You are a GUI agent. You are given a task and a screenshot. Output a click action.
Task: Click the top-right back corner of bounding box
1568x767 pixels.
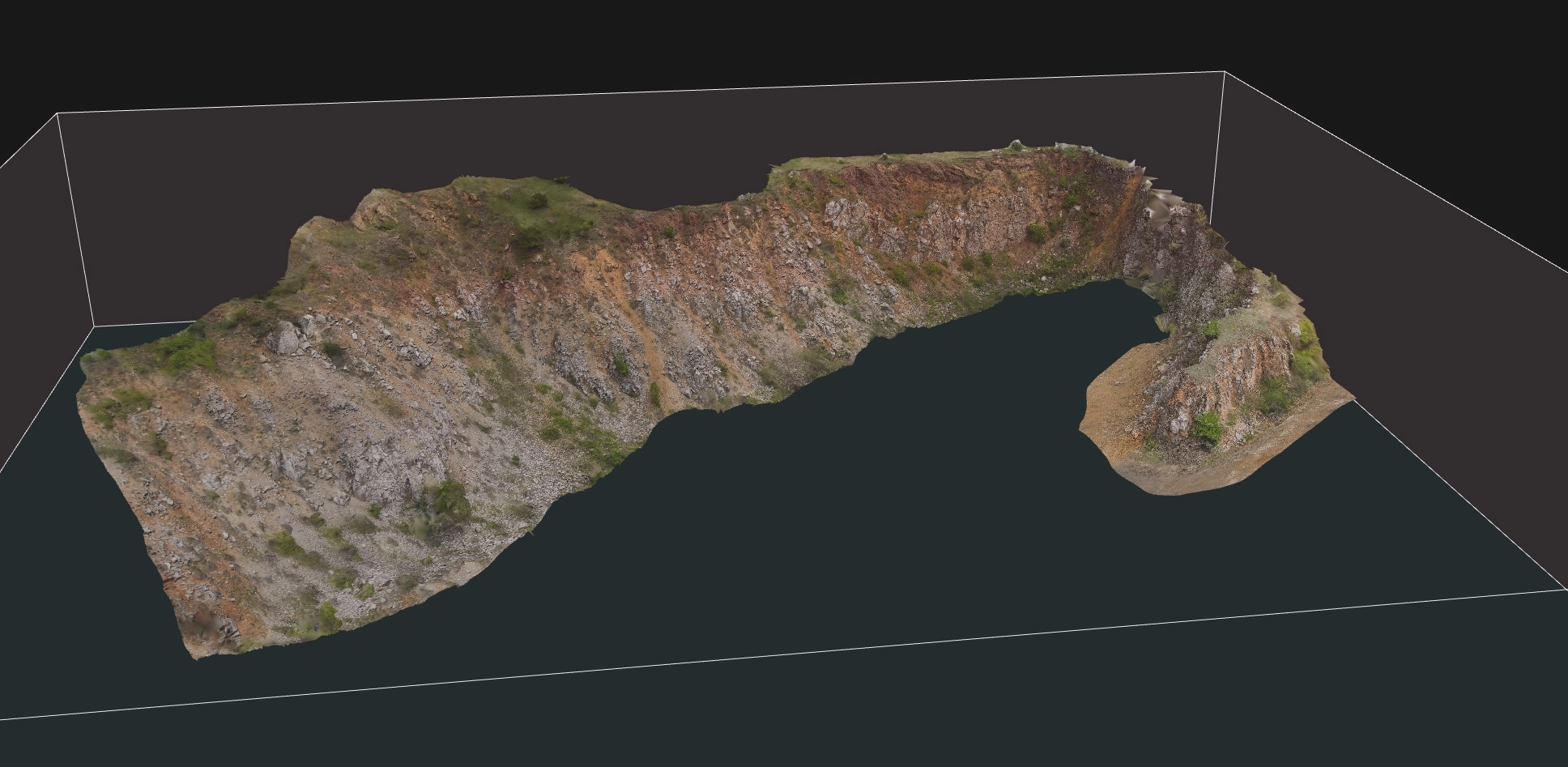[x=1224, y=72]
